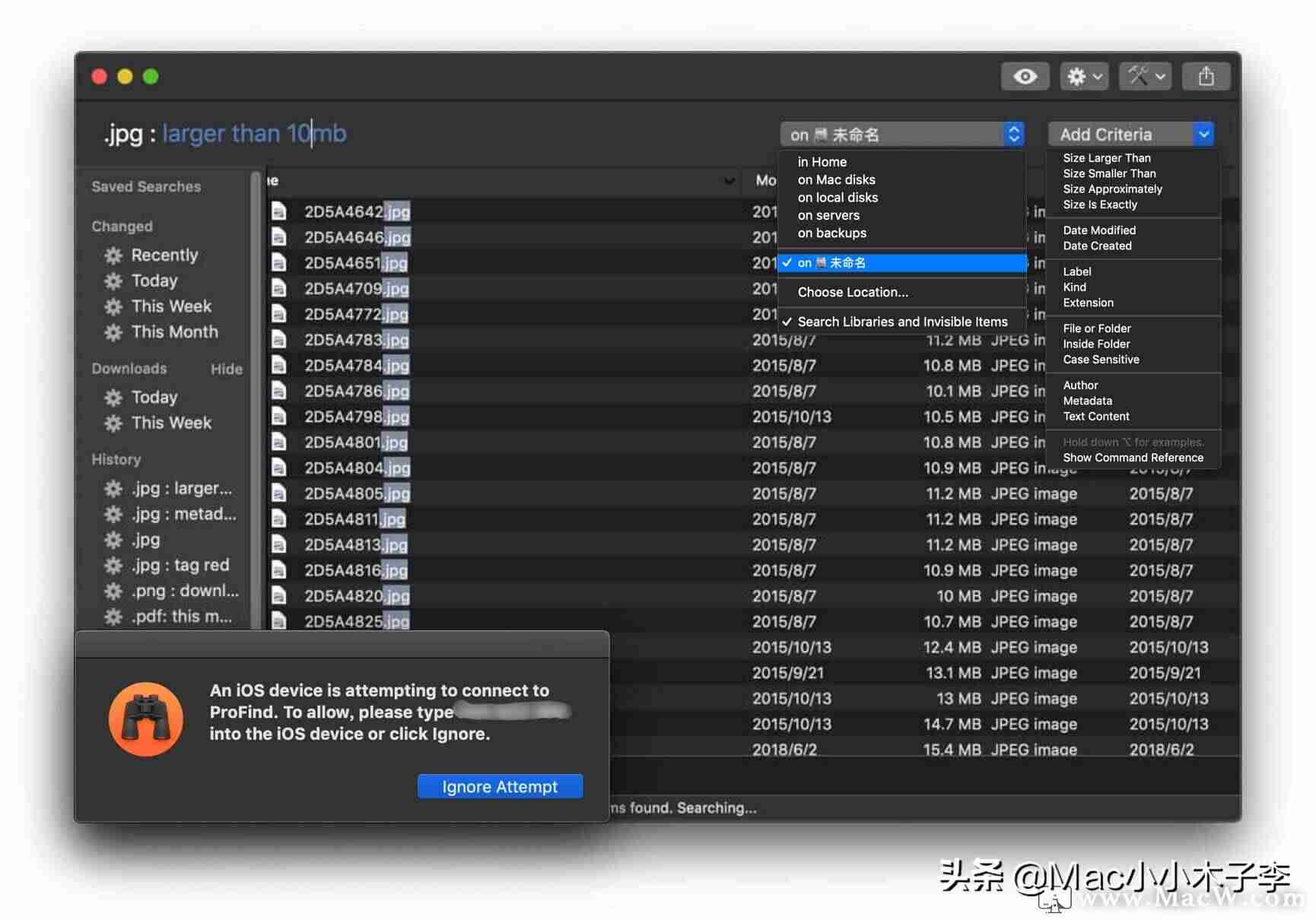Add 'Date Created' criterion
The width and height of the screenshot is (1316, 920).
click(x=1097, y=246)
